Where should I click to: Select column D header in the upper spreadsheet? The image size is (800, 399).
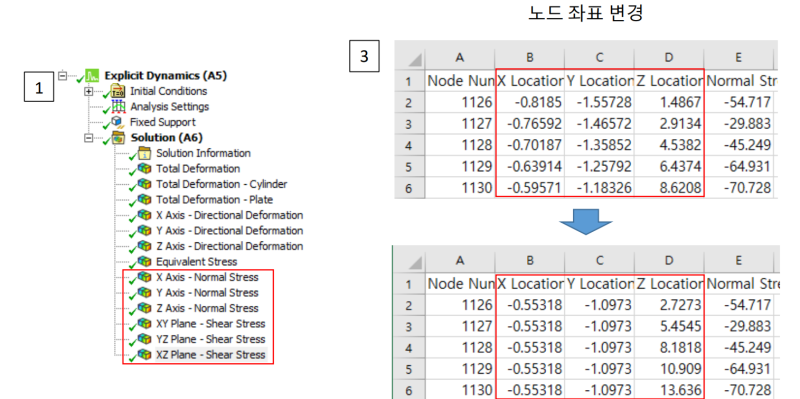click(x=669, y=58)
